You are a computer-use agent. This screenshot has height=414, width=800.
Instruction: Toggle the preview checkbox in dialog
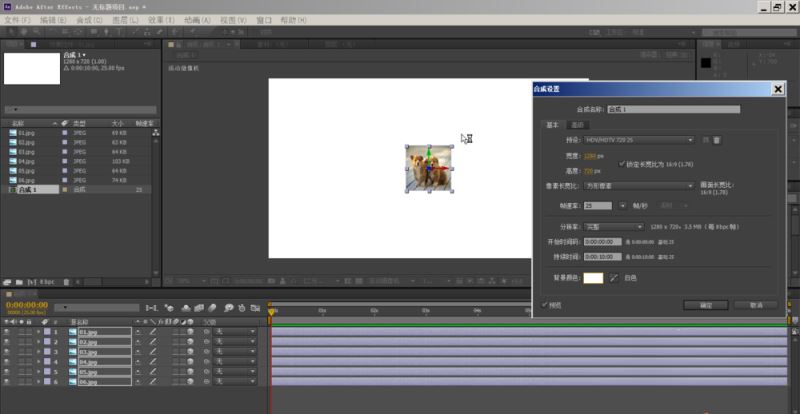[544, 305]
